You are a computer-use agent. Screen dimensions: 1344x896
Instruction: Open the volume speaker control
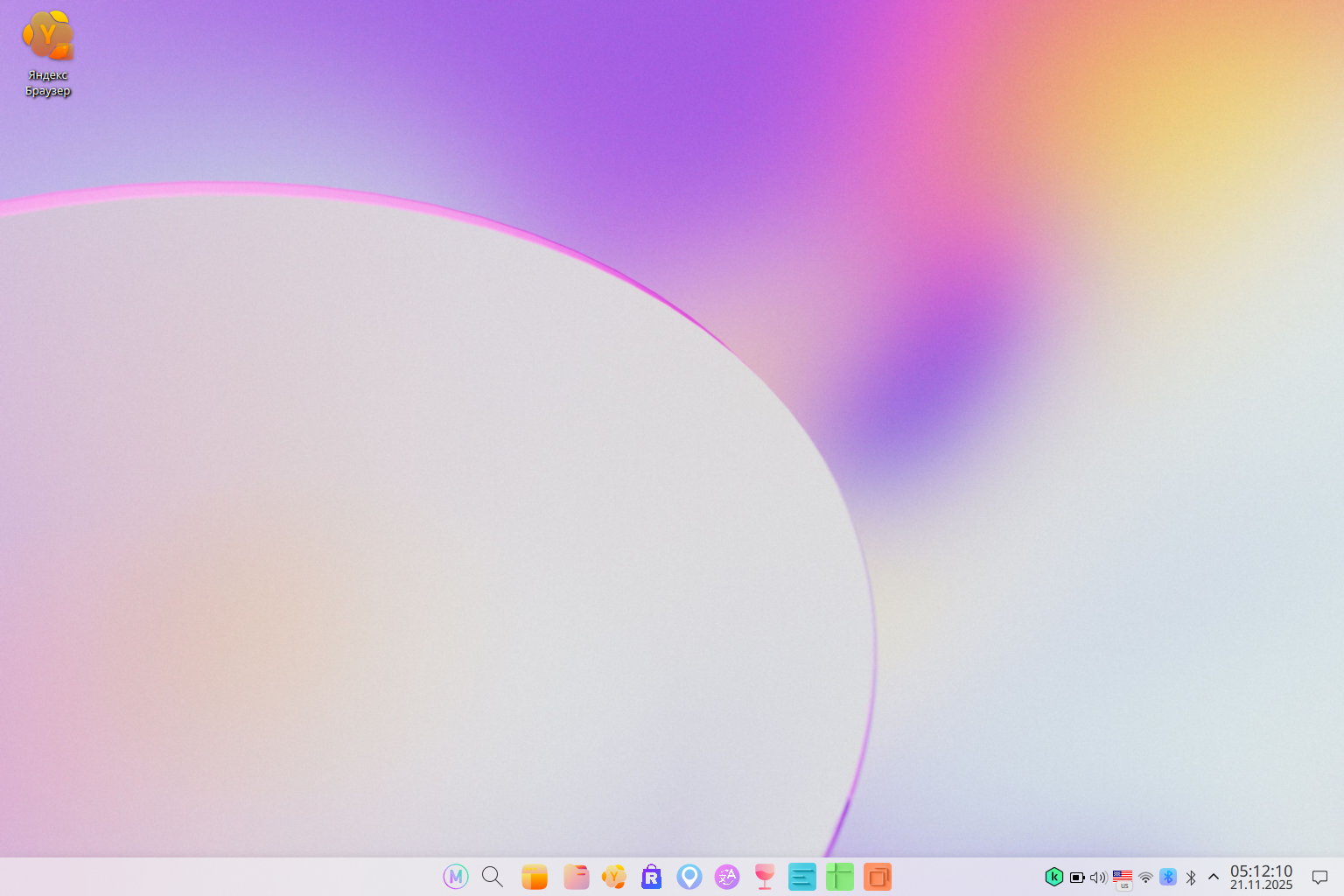tap(1098, 877)
